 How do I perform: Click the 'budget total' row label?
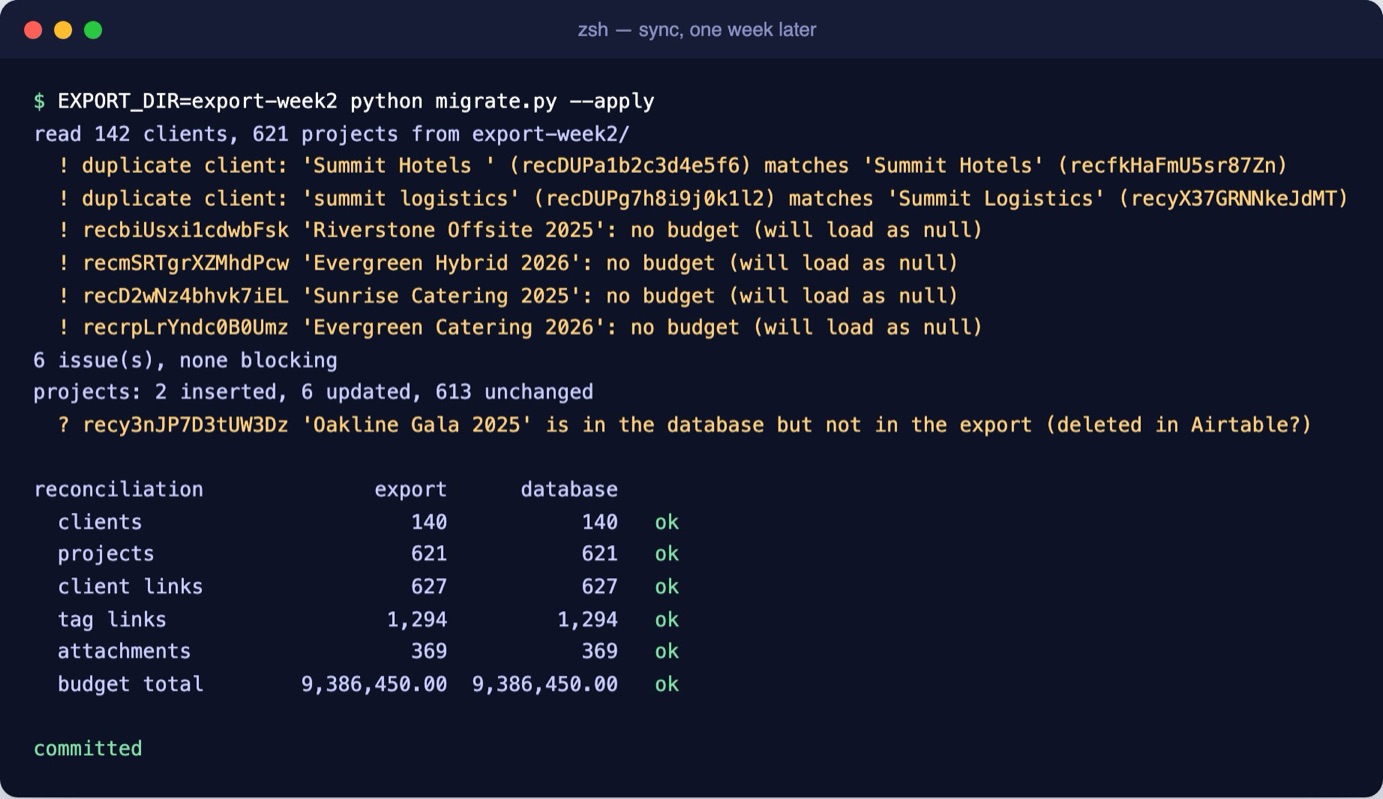point(131,685)
